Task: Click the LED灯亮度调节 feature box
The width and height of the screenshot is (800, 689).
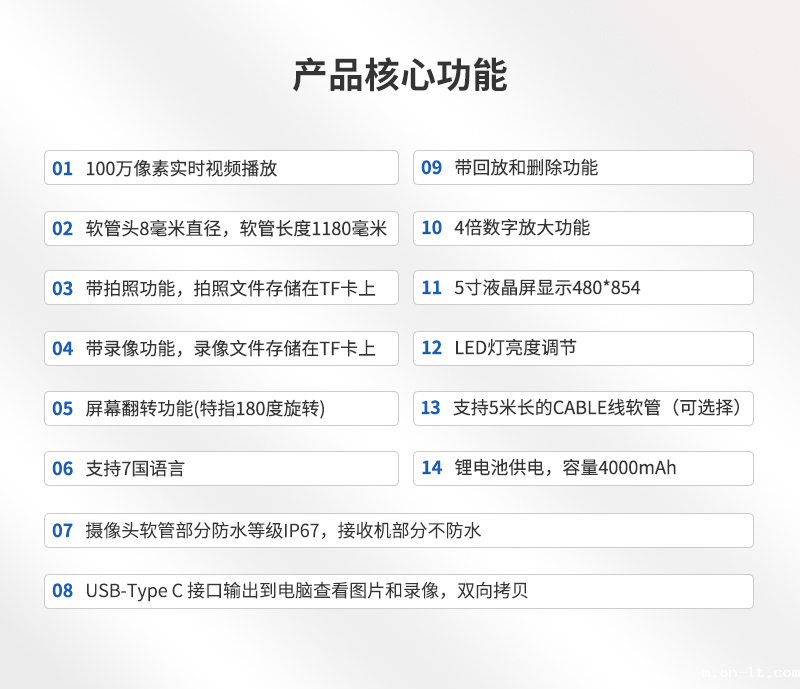Action: pos(583,348)
